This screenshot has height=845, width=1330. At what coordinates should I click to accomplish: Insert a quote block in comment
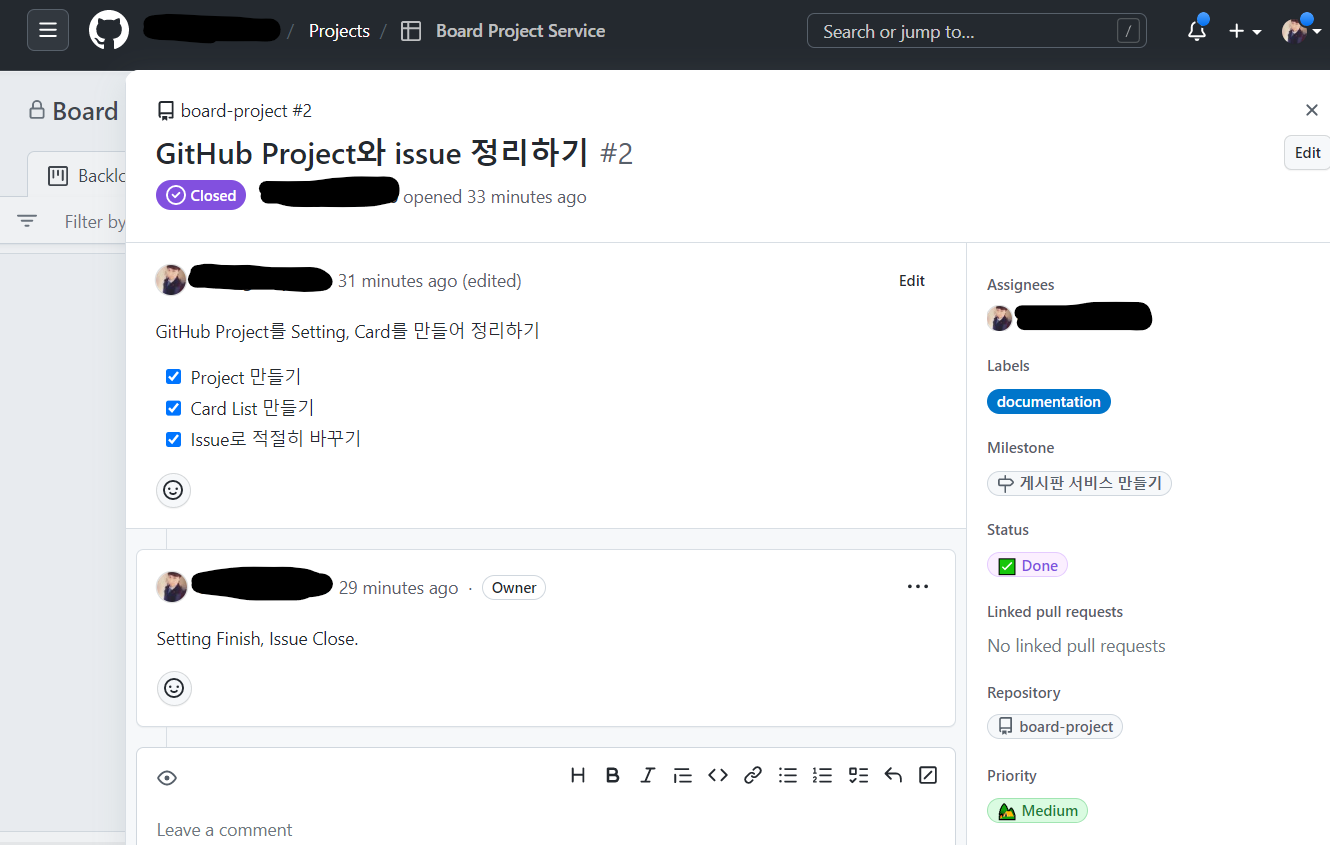point(682,775)
